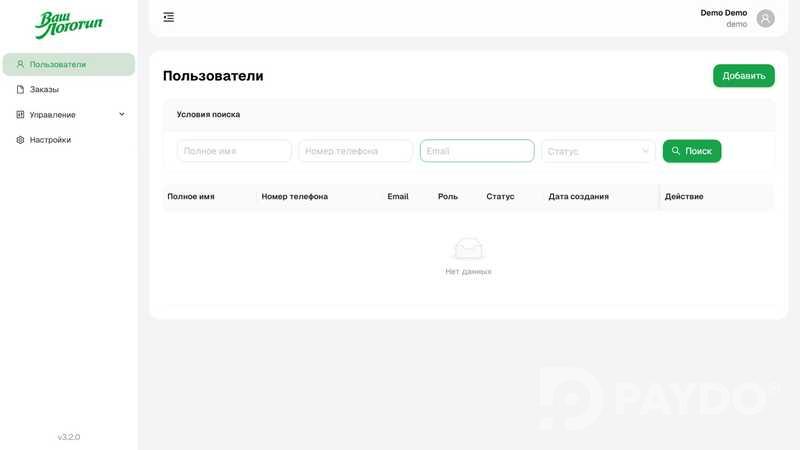Click the Действие column header

(x=684, y=196)
